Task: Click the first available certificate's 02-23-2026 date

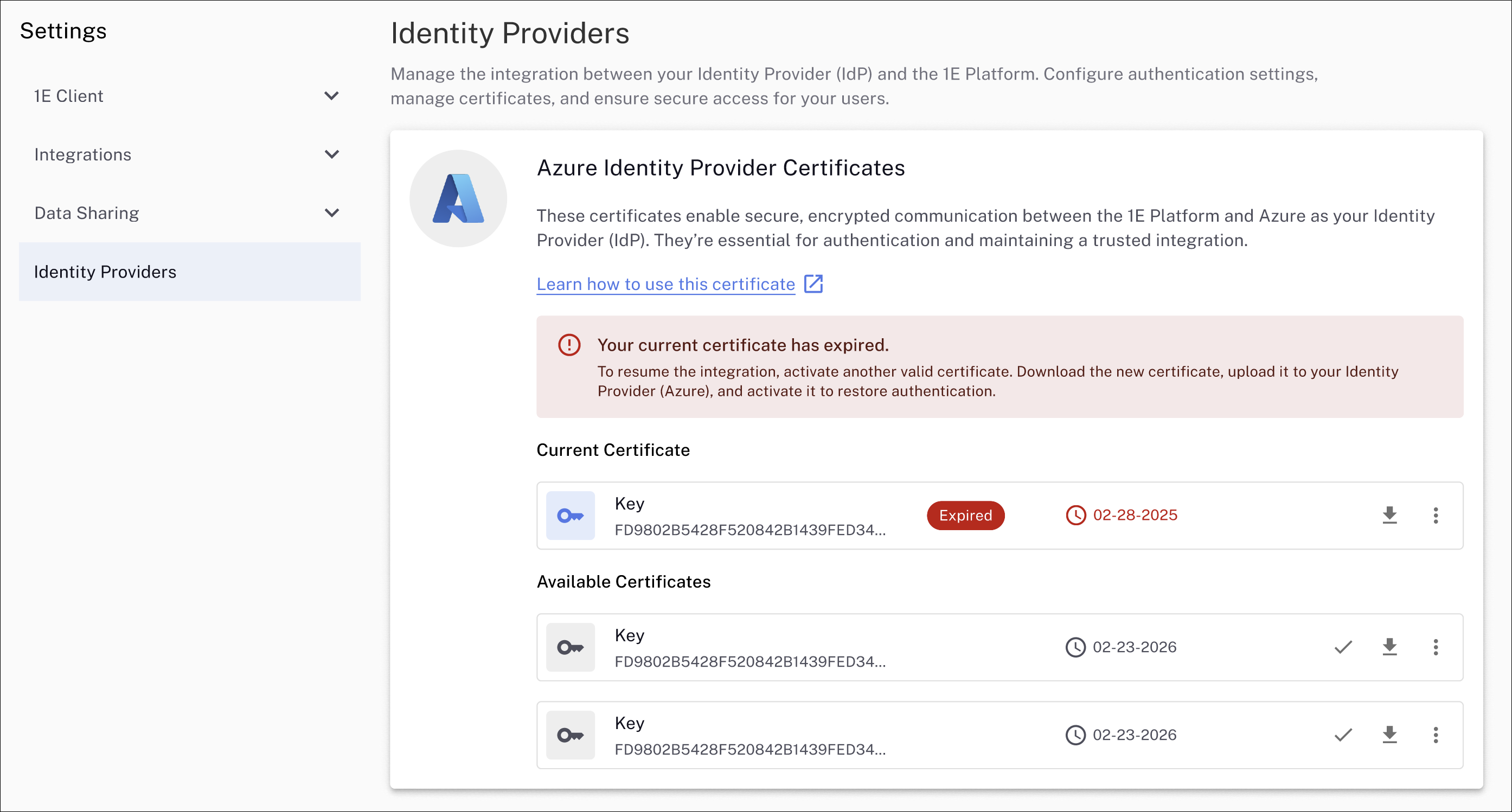Action: pyautogui.click(x=1134, y=647)
